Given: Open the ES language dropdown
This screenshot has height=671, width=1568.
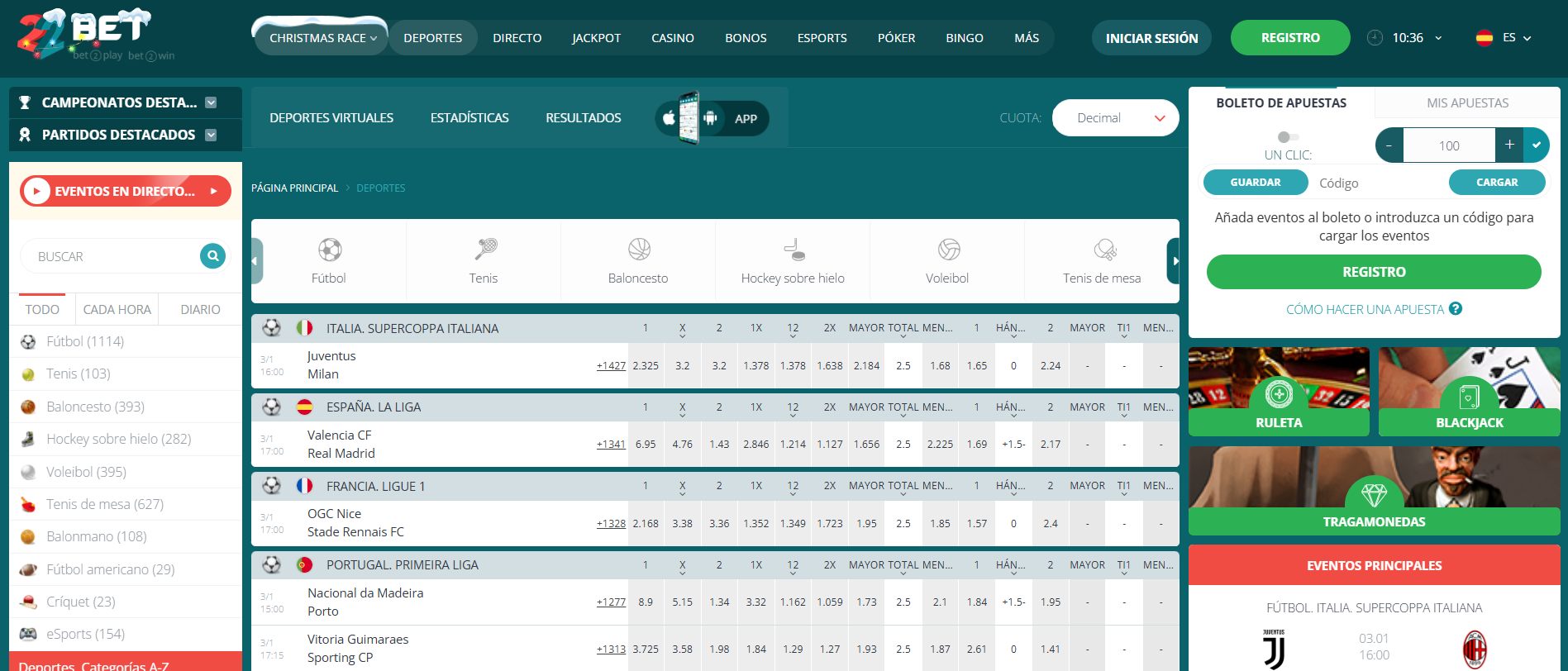Looking at the screenshot, I should pos(1517,38).
